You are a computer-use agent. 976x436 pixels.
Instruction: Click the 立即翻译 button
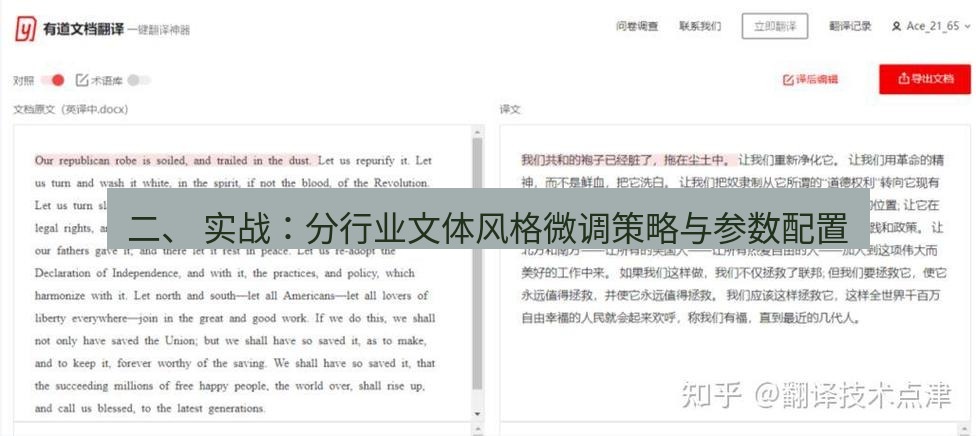pyautogui.click(x=775, y=26)
